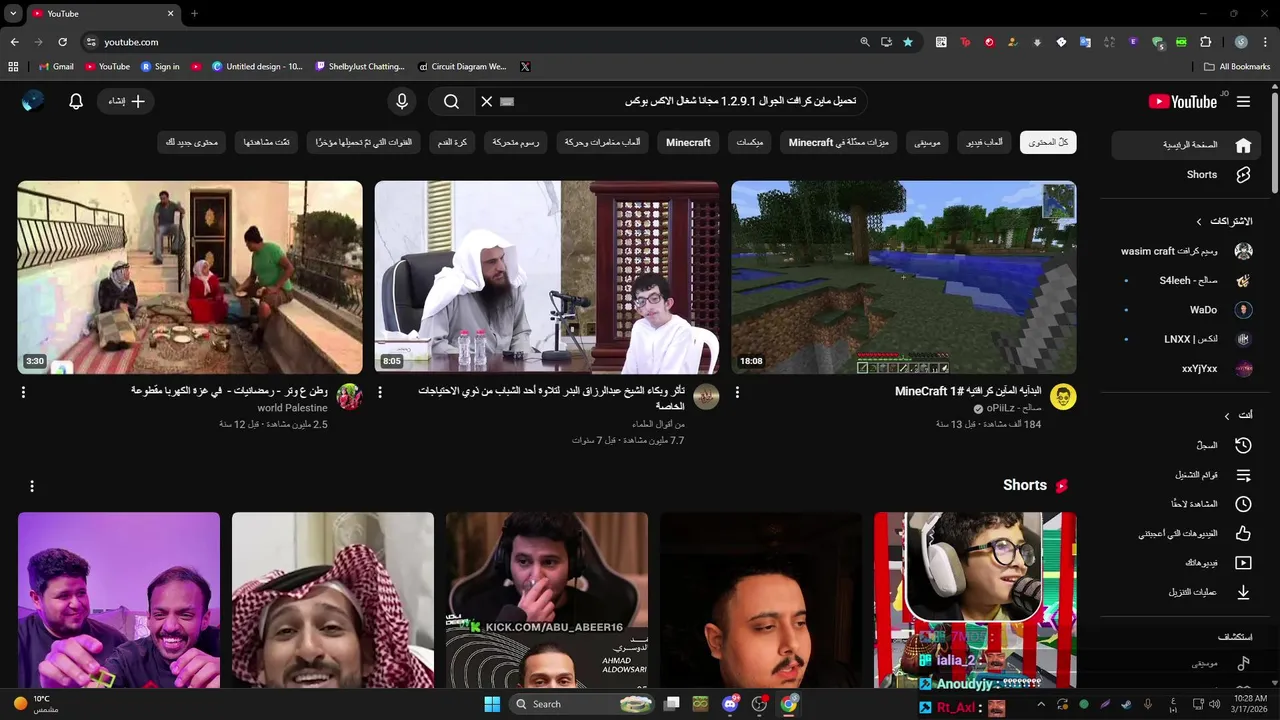Reload the page in Chrome
This screenshot has width=1280, height=720.
pyautogui.click(x=62, y=42)
